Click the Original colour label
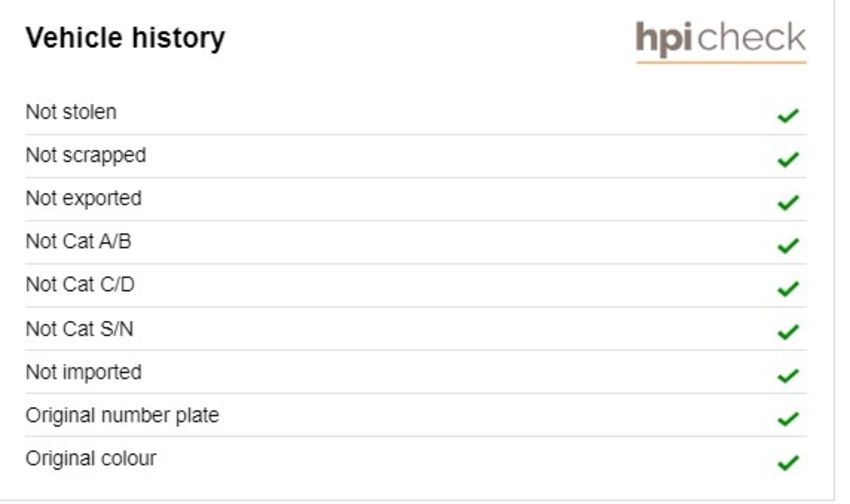Viewport: 850px width, 504px height. 91,459
